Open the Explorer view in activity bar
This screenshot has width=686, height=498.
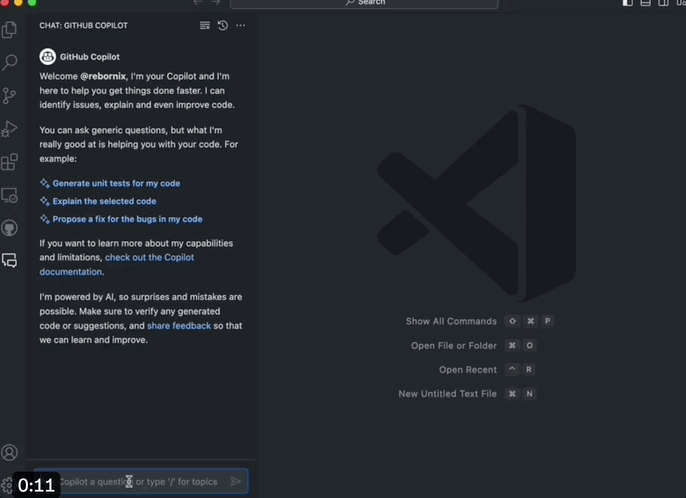click(9, 30)
